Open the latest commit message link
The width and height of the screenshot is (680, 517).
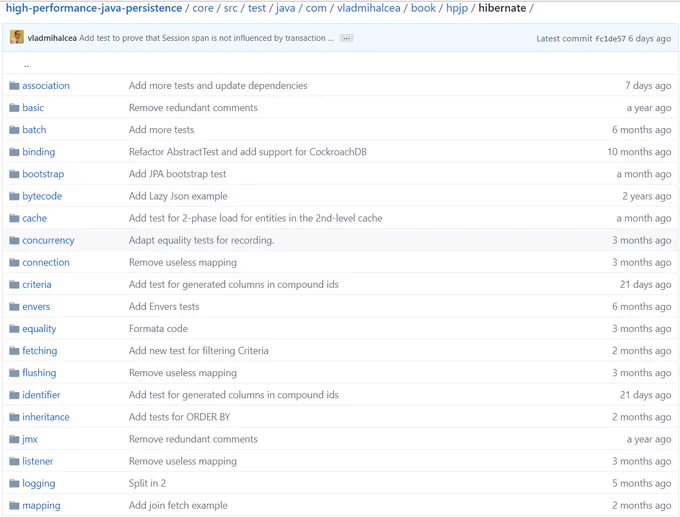tap(206, 38)
